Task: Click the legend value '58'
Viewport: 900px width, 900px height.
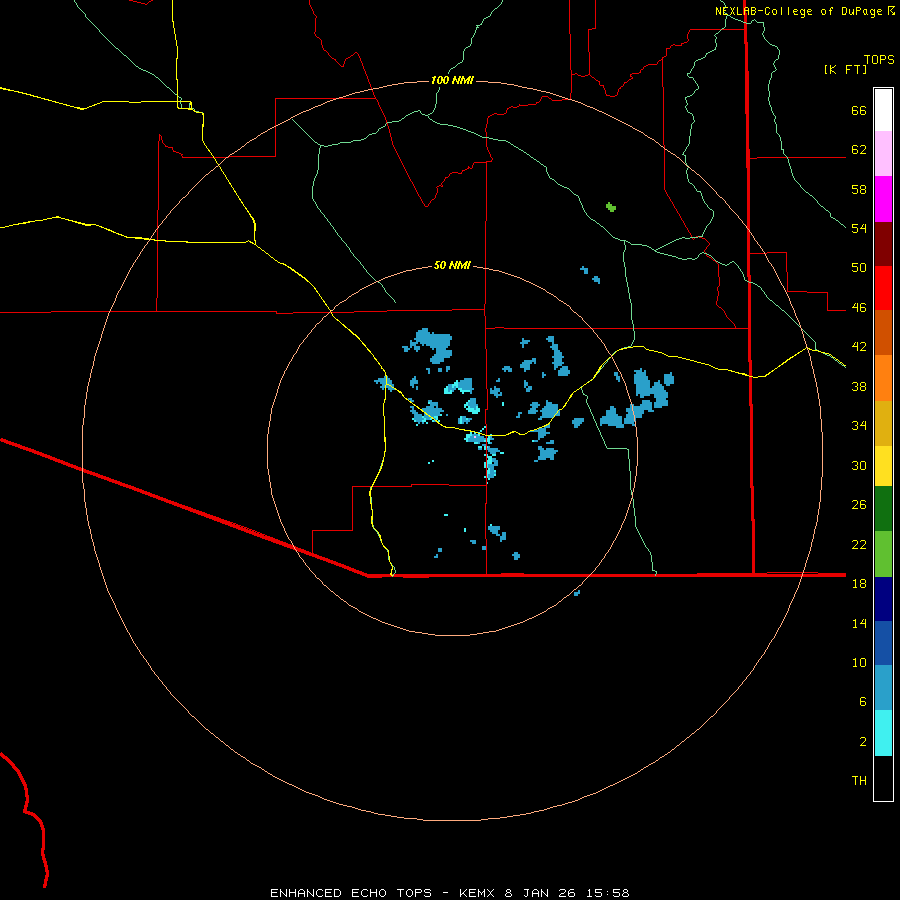Action: [x=859, y=189]
